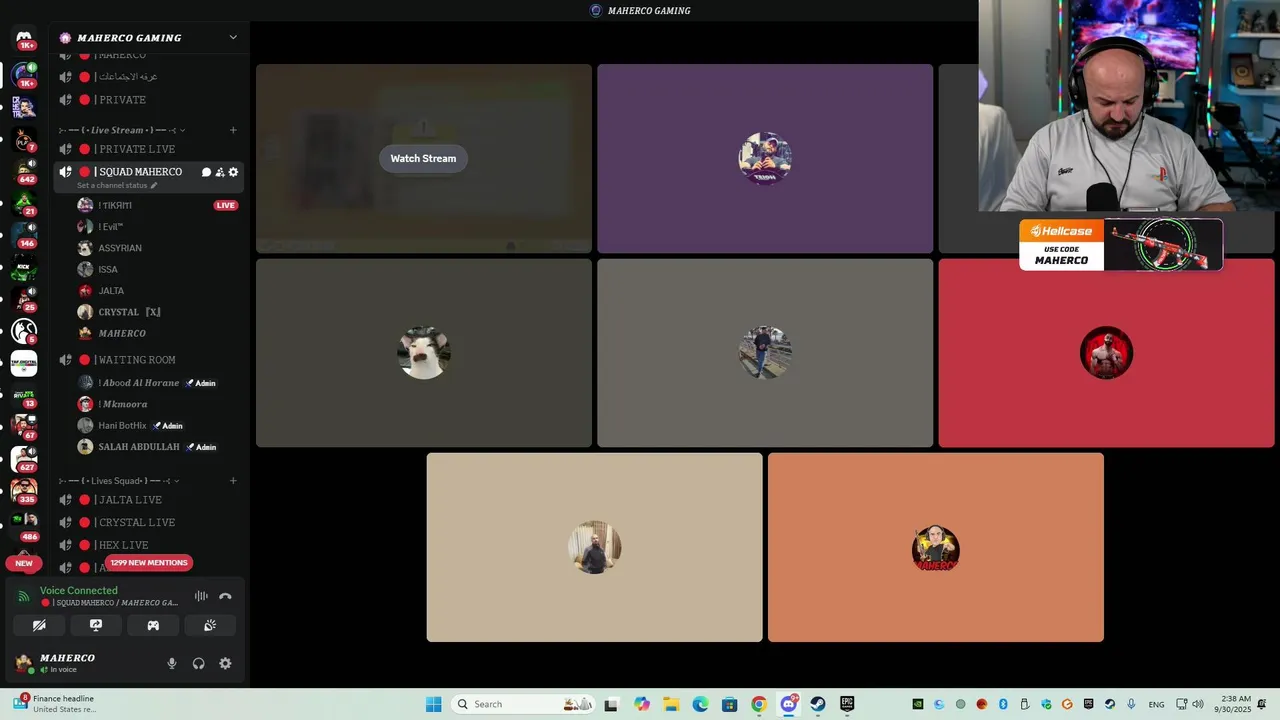Open Steam from taskbar

click(x=818, y=704)
